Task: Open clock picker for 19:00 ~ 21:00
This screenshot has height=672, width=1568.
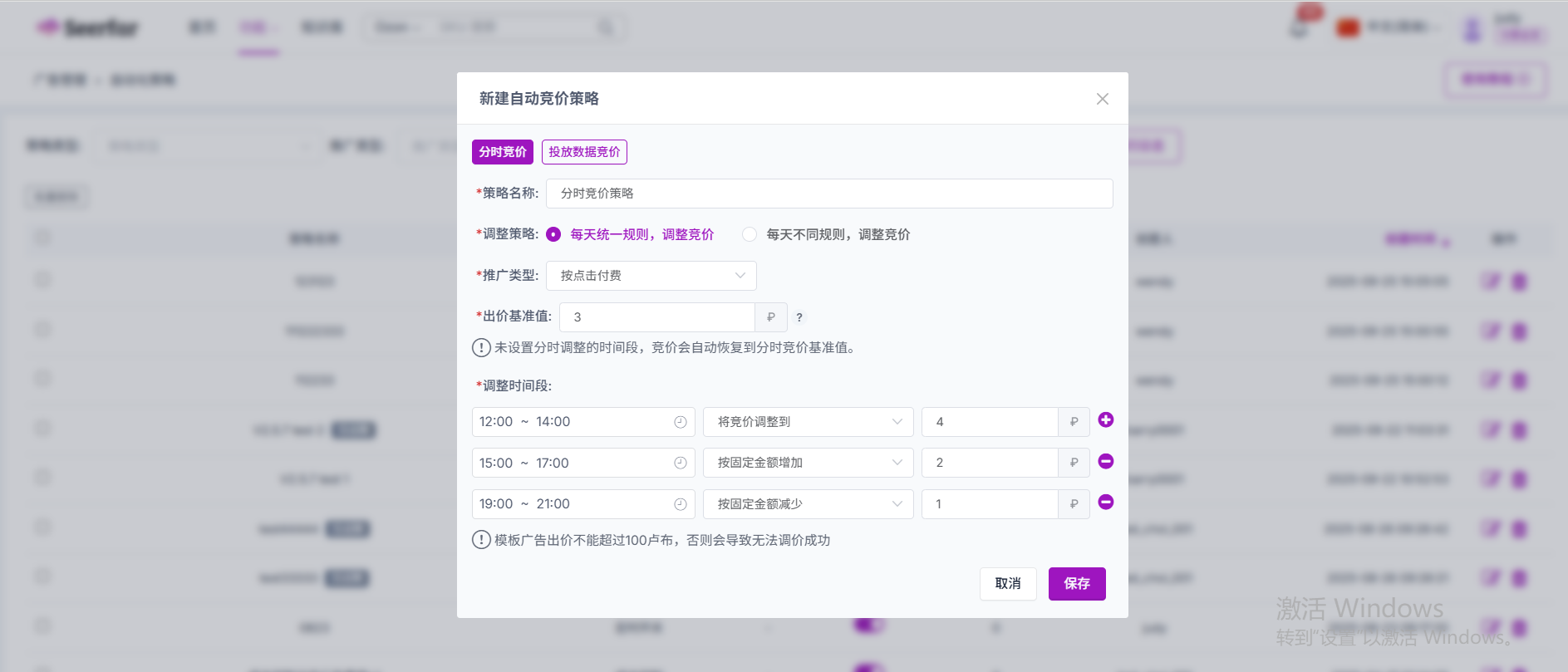Action: pyautogui.click(x=680, y=504)
